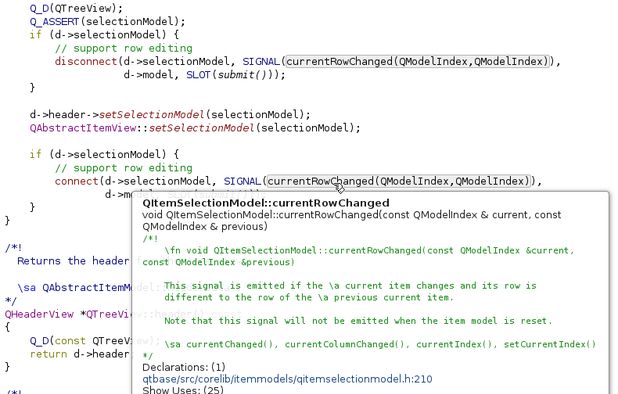The image size is (618, 394).
Task: Click second '// support row editing' comment
Action: [x=123, y=168]
